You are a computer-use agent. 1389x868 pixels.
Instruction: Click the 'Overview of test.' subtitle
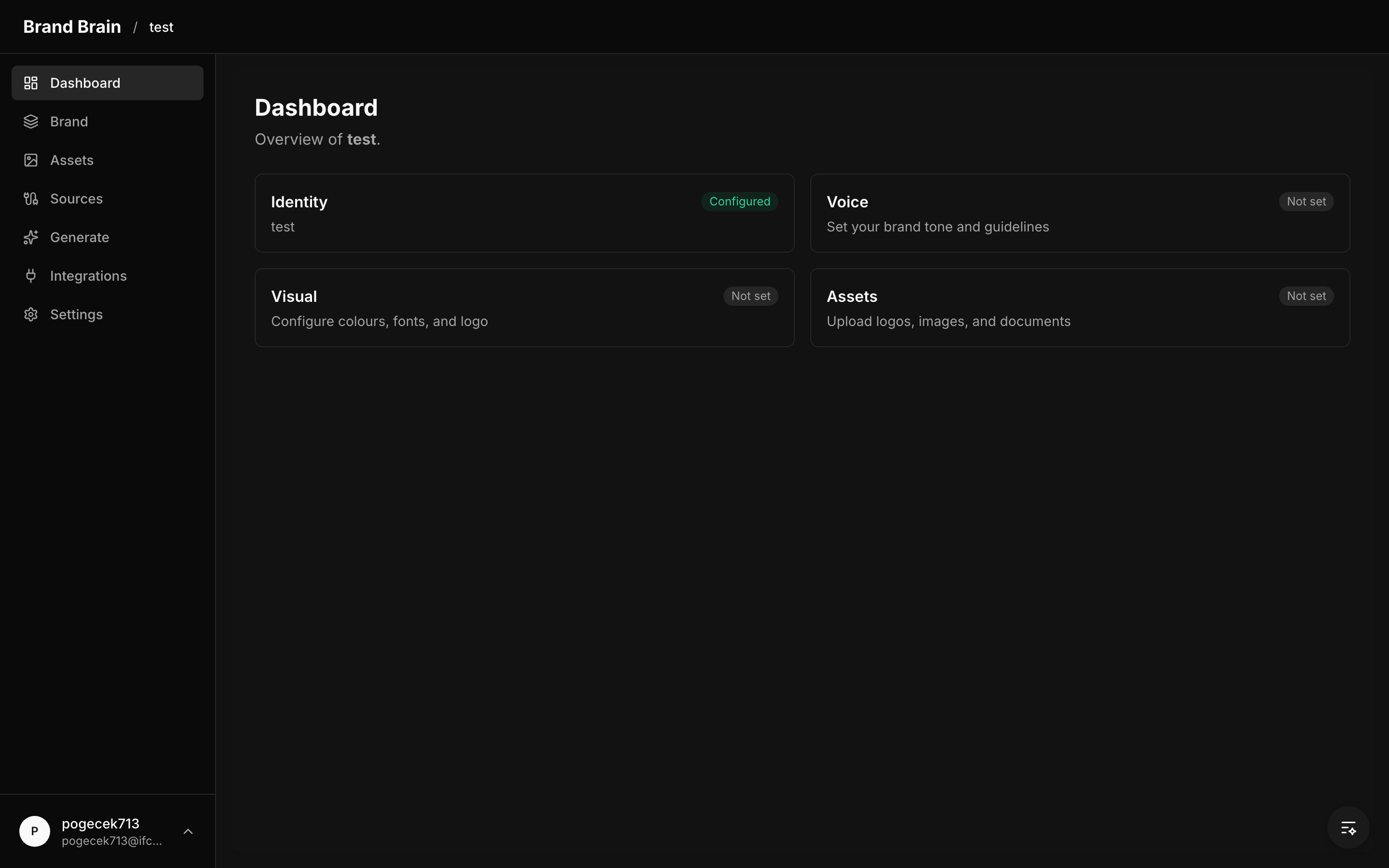[317, 139]
